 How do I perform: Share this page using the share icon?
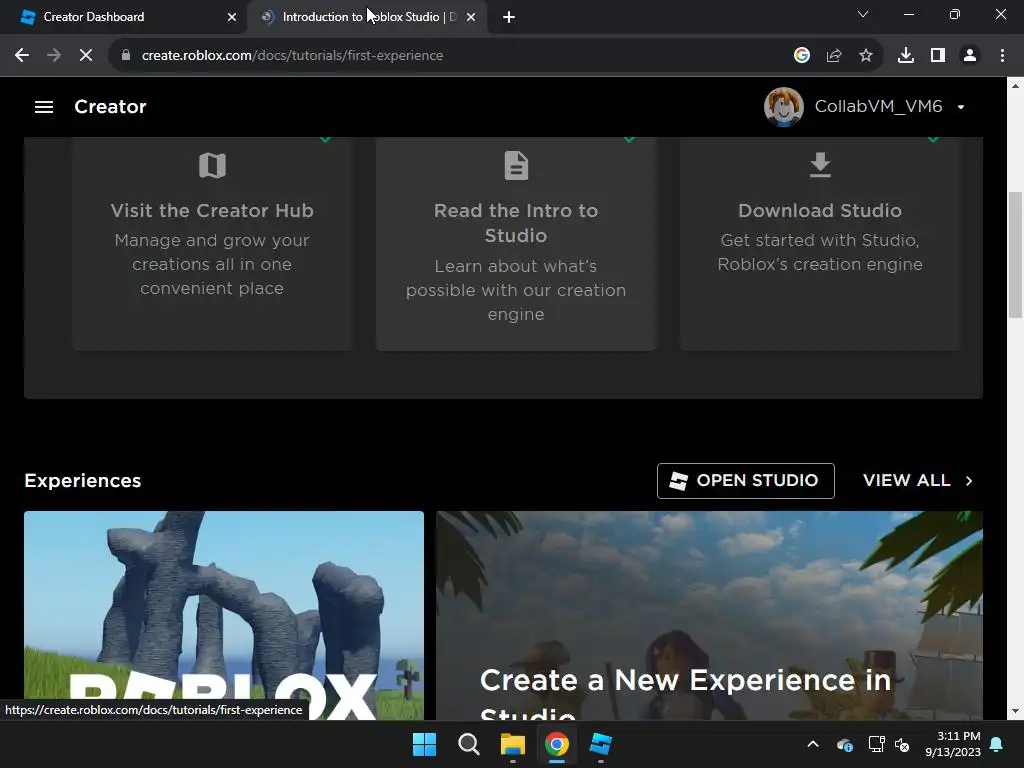(x=834, y=56)
